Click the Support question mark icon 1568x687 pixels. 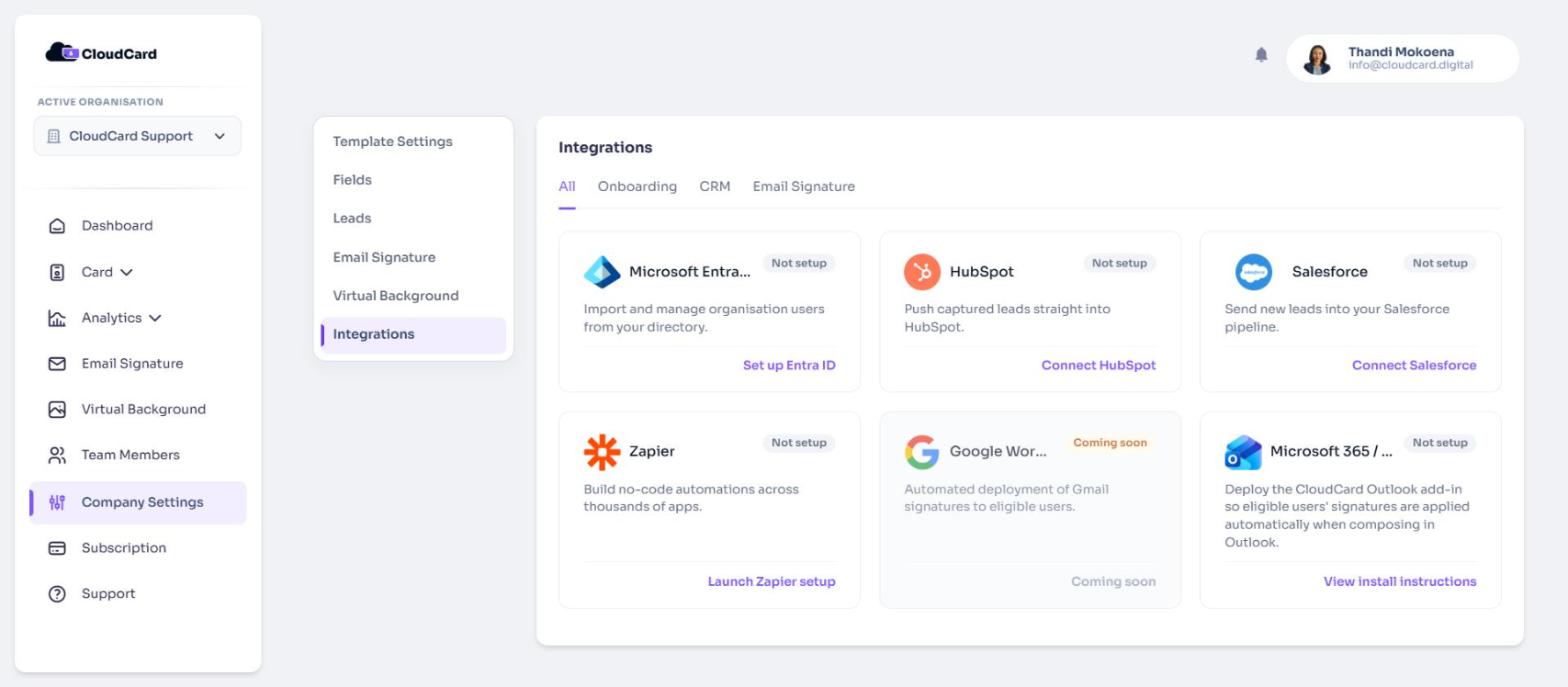pos(57,594)
